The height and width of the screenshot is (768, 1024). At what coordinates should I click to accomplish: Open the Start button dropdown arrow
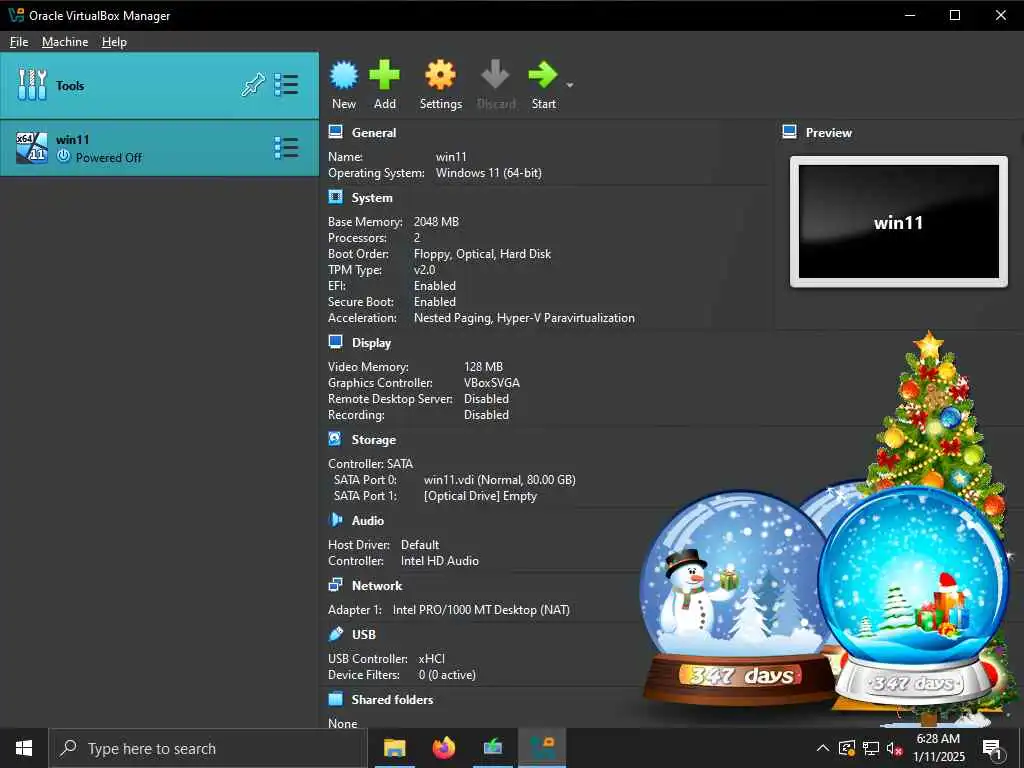pyautogui.click(x=569, y=85)
